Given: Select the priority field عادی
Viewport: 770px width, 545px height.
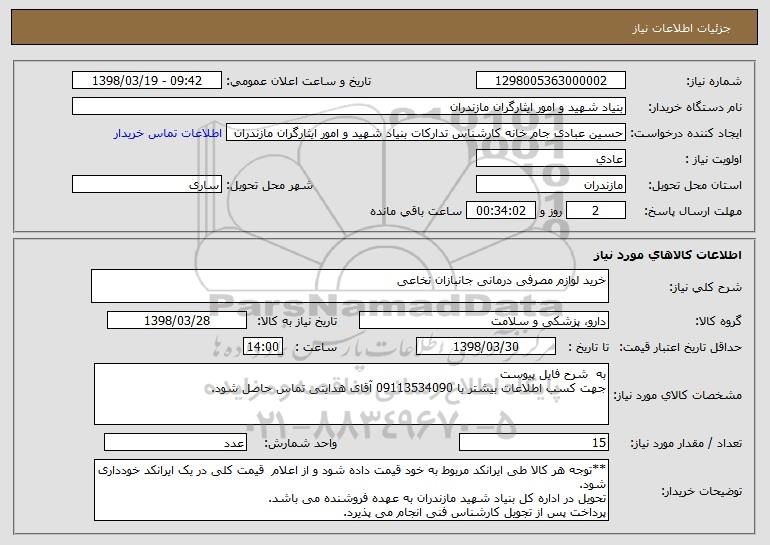Looking at the screenshot, I should (550, 159).
